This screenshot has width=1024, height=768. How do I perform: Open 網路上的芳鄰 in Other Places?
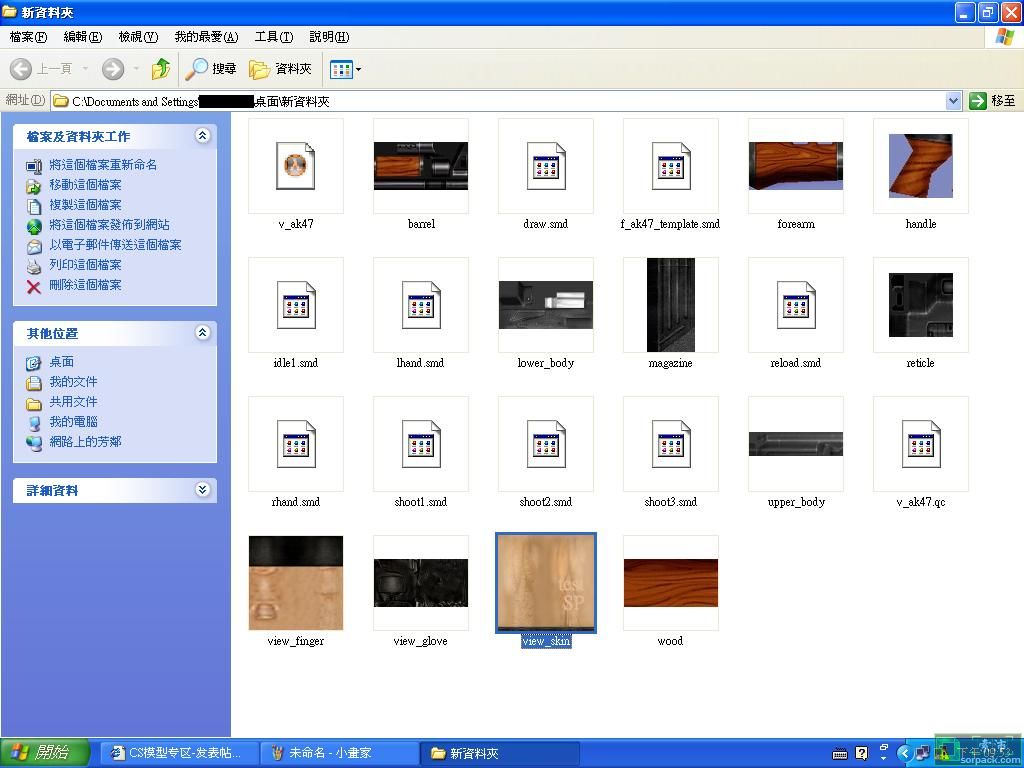[86, 441]
